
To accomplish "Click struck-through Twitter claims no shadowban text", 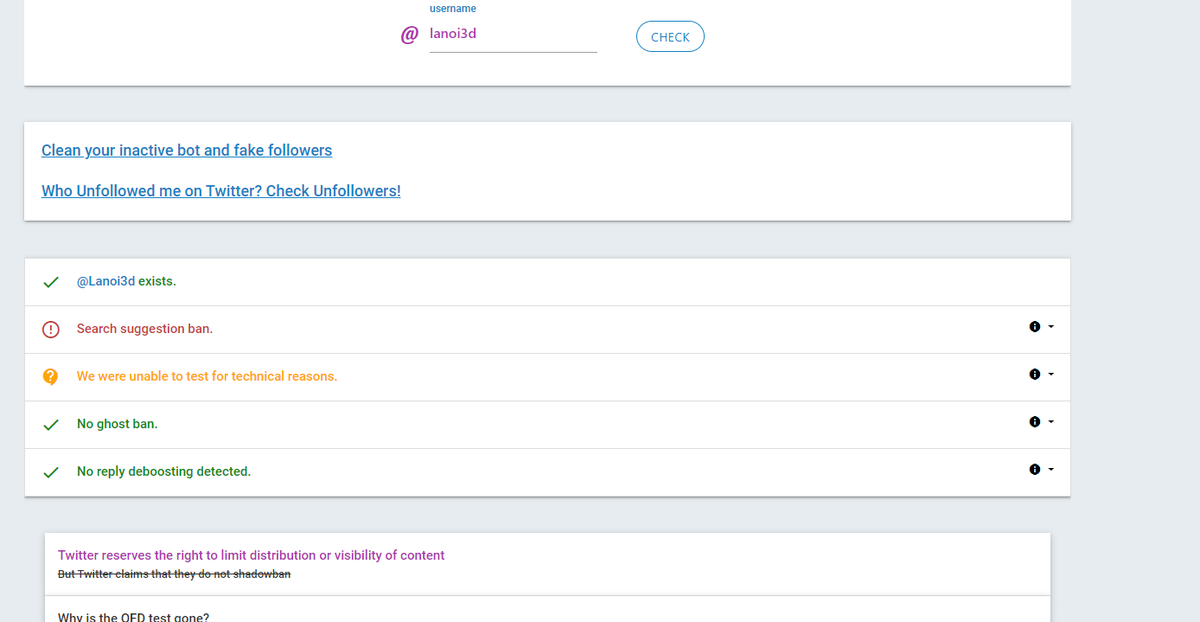I will pos(174,574).
